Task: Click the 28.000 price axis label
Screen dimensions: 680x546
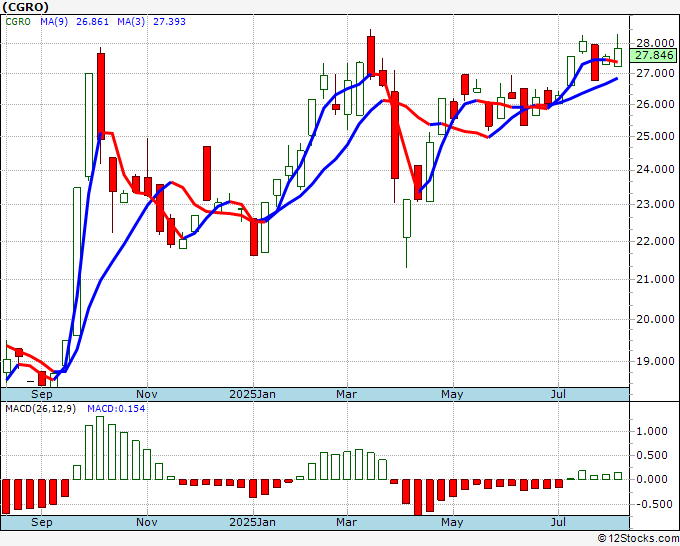Action: click(655, 43)
